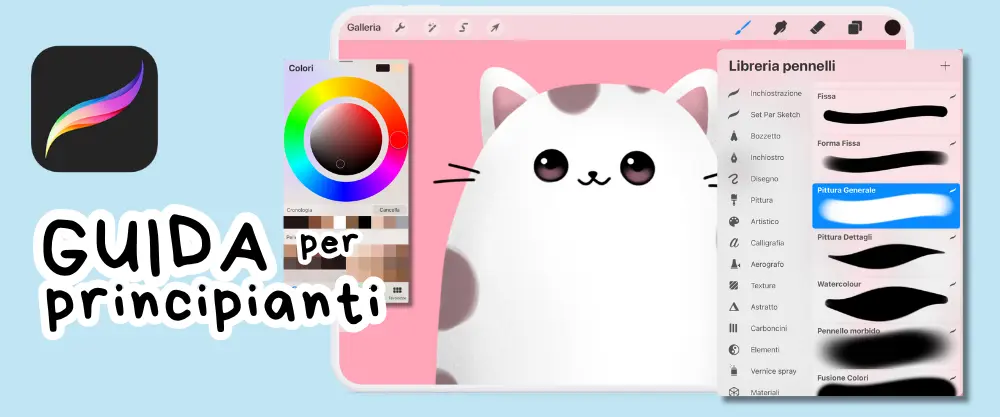
Task: Select the peach secondary color swatch
Action: [x=399, y=68]
